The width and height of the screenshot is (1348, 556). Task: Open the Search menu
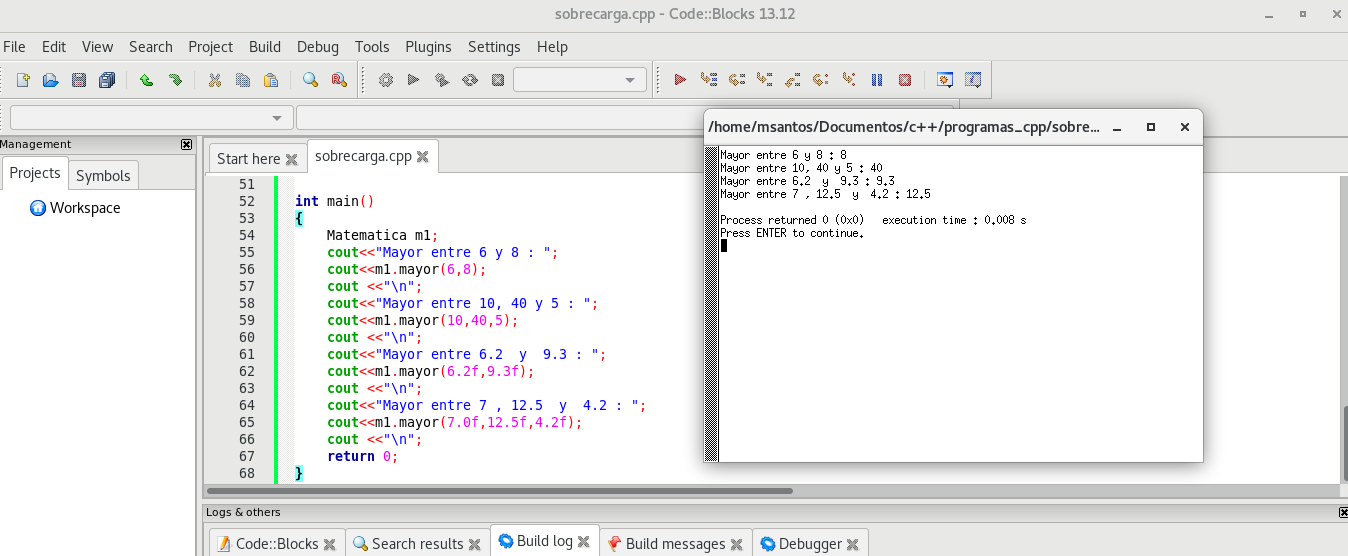click(x=151, y=47)
